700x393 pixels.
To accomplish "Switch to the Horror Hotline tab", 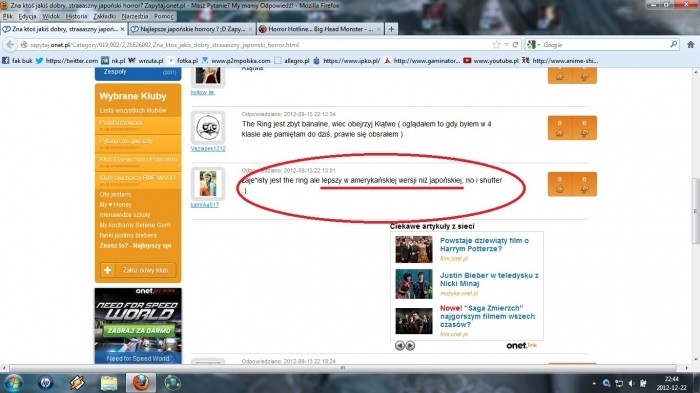I will (x=320, y=29).
